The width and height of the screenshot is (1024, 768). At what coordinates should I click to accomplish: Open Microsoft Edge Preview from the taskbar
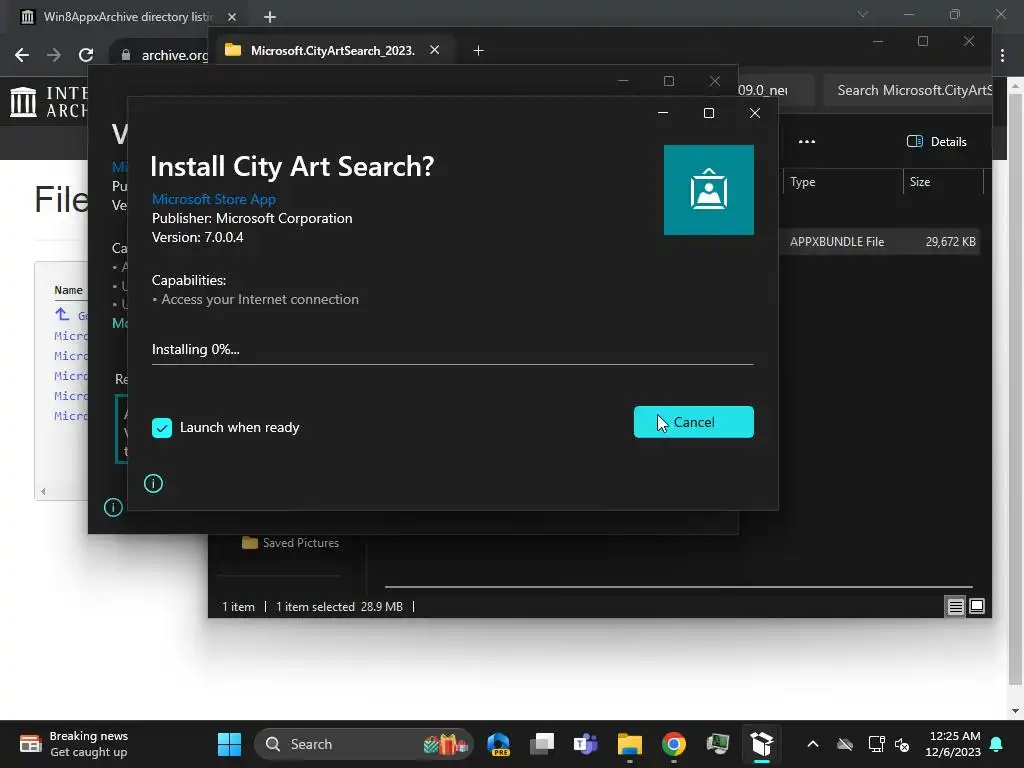[x=499, y=744]
